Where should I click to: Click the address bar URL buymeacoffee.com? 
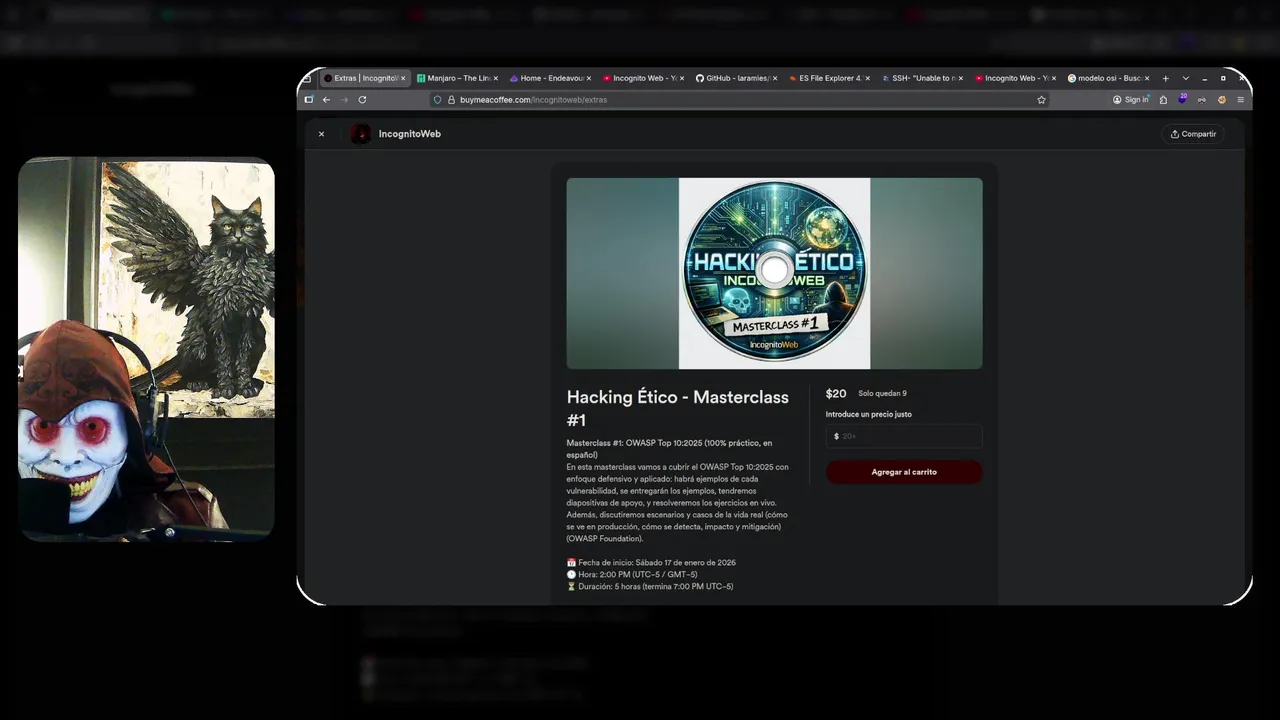tap(533, 100)
